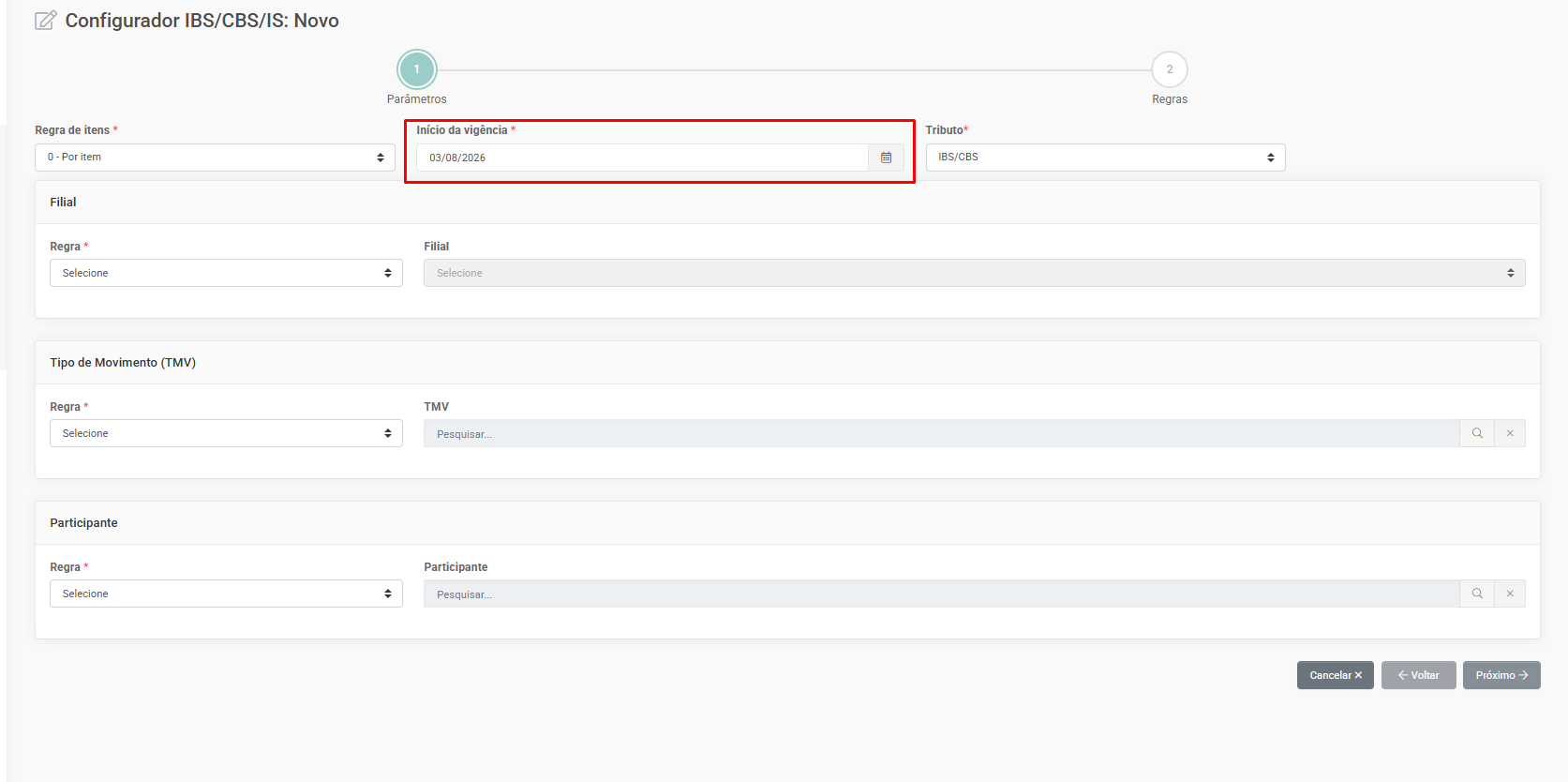
Task: Click the Participante Pesquisar search field
Action: pos(942,594)
